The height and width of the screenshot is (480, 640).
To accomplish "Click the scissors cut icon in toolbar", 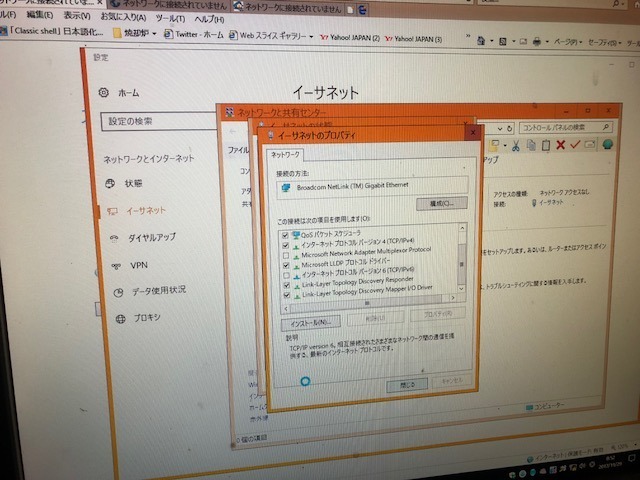I will [x=516, y=146].
